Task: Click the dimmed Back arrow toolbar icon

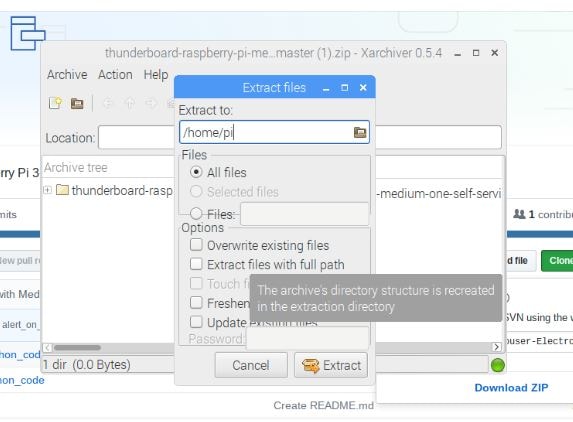Action: pyautogui.click(x=108, y=104)
